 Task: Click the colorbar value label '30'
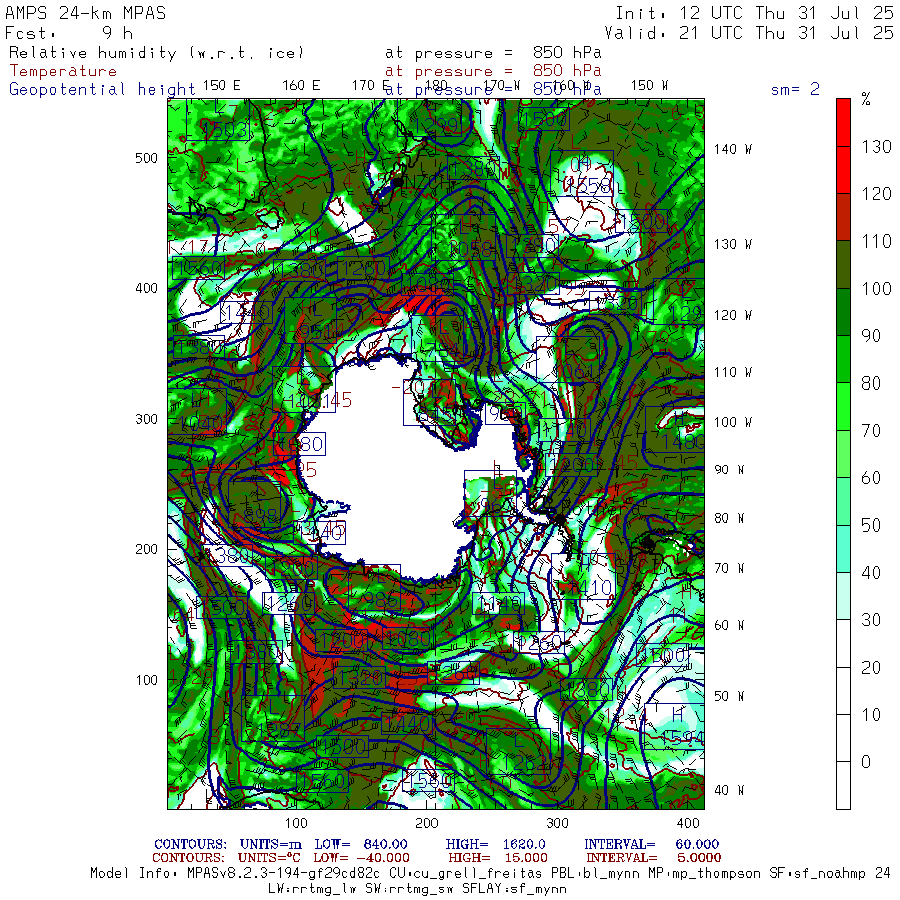coord(871,620)
